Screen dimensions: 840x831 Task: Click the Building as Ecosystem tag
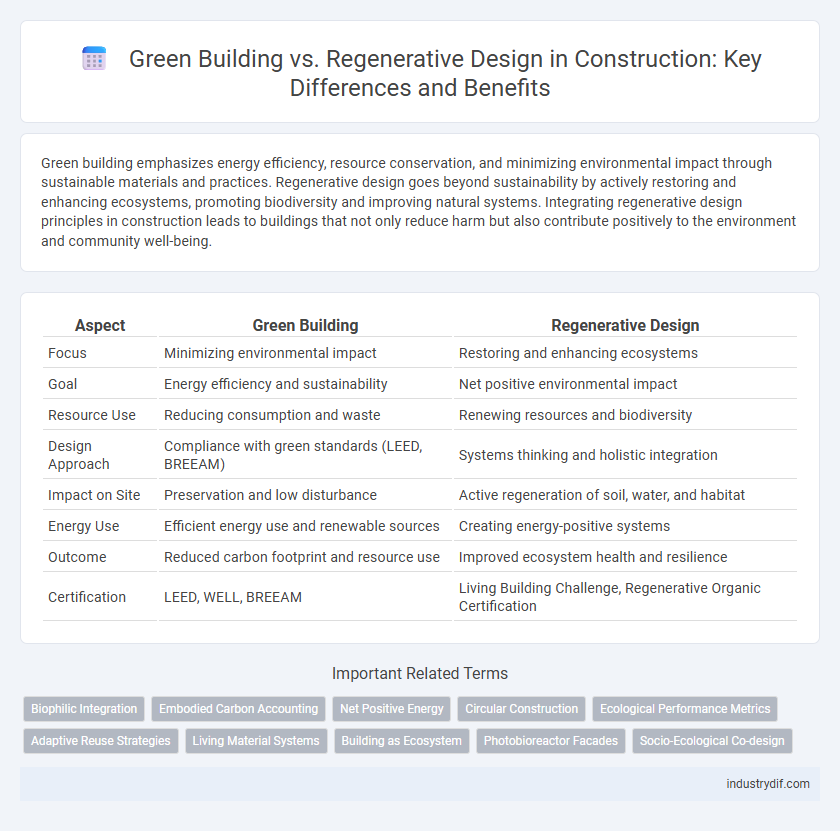click(x=401, y=741)
